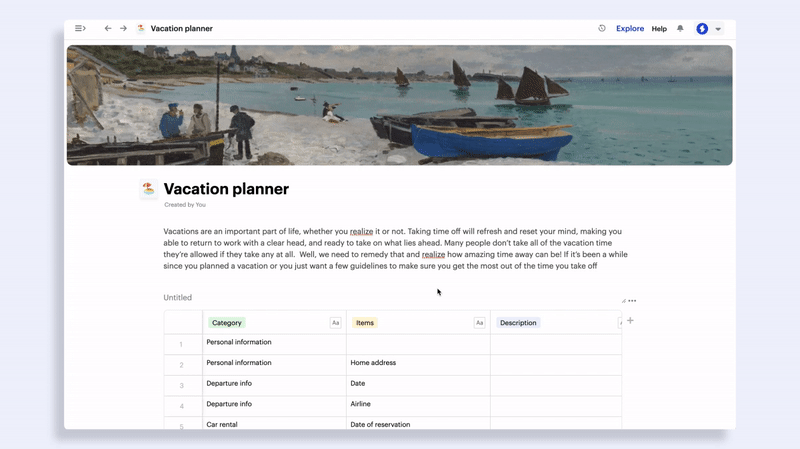Click the seaside painting cover image
800x449 pixels.
(399, 105)
